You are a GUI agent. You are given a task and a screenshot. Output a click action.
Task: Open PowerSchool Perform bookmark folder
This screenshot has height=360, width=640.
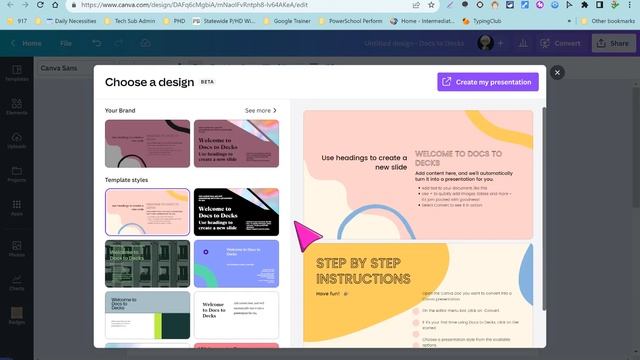(350, 21)
